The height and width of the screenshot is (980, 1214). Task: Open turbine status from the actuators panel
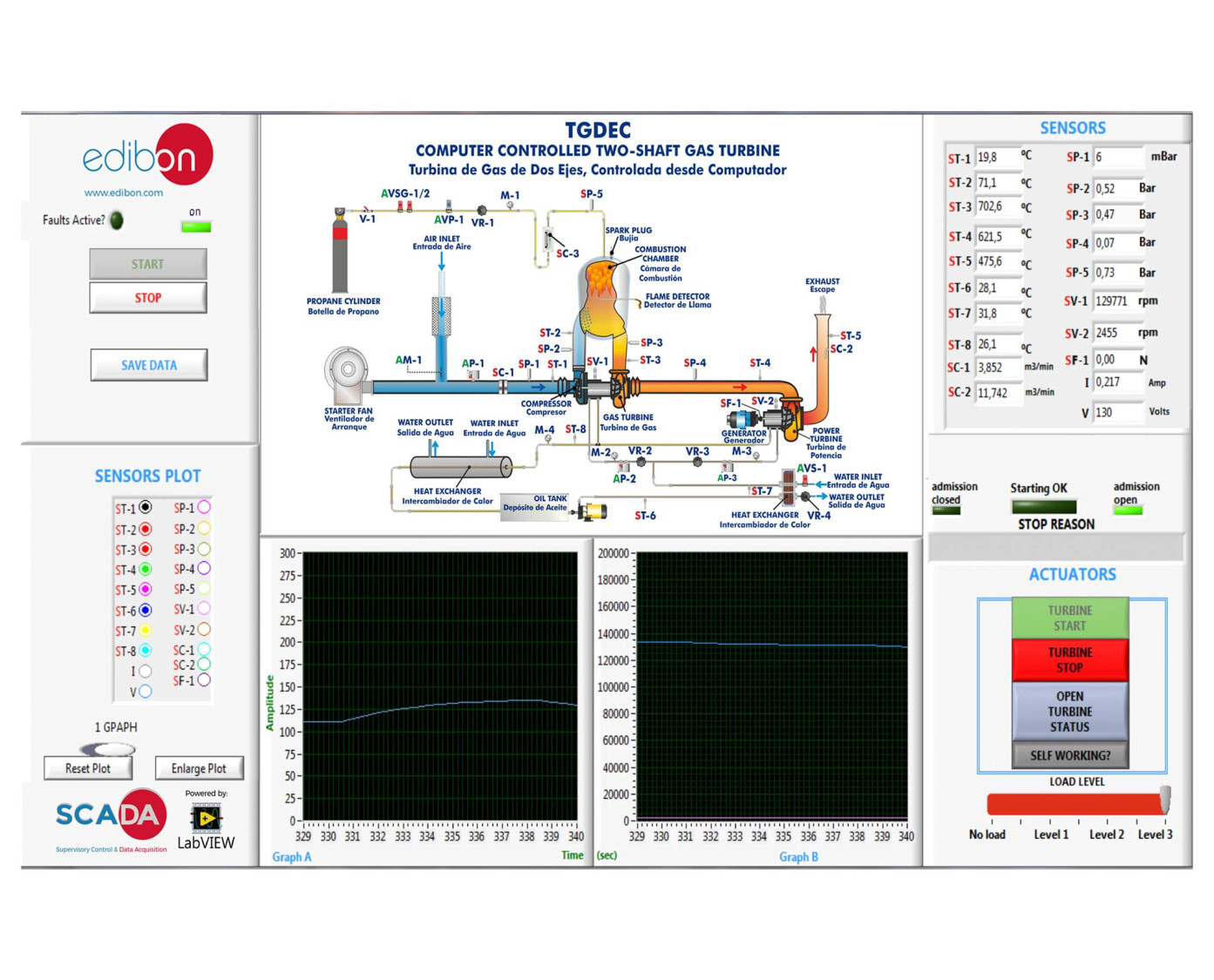tap(1069, 712)
